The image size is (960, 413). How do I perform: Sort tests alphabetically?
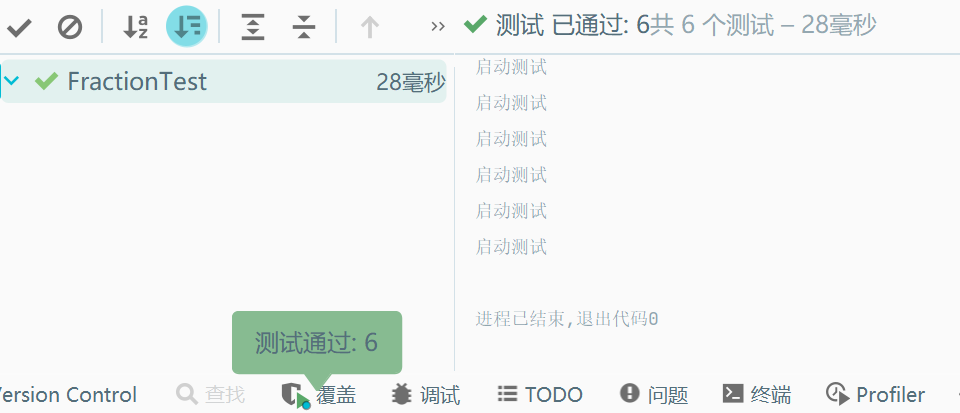pos(135,26)
